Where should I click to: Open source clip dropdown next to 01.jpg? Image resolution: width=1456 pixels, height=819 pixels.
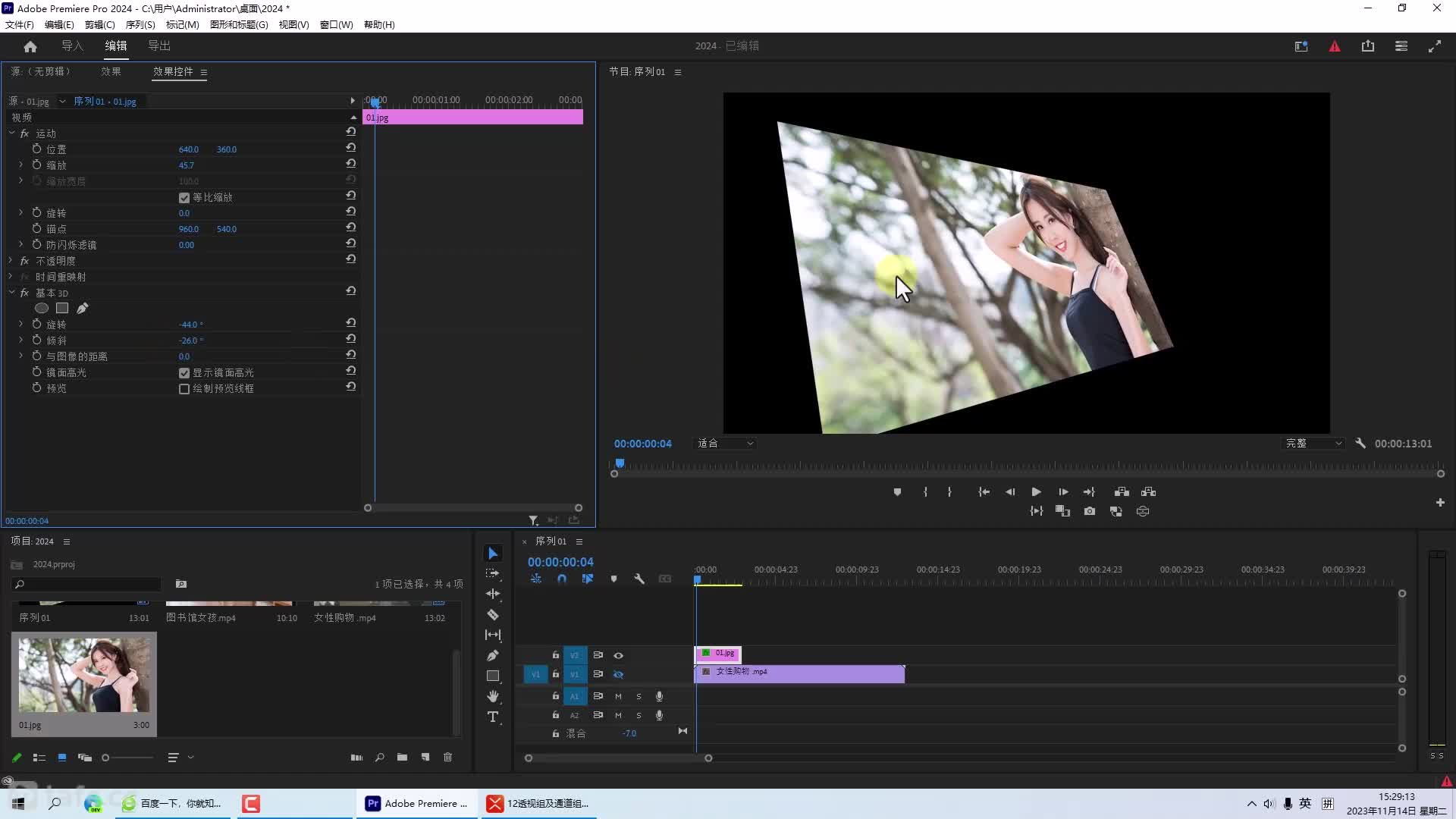[62, 101]
